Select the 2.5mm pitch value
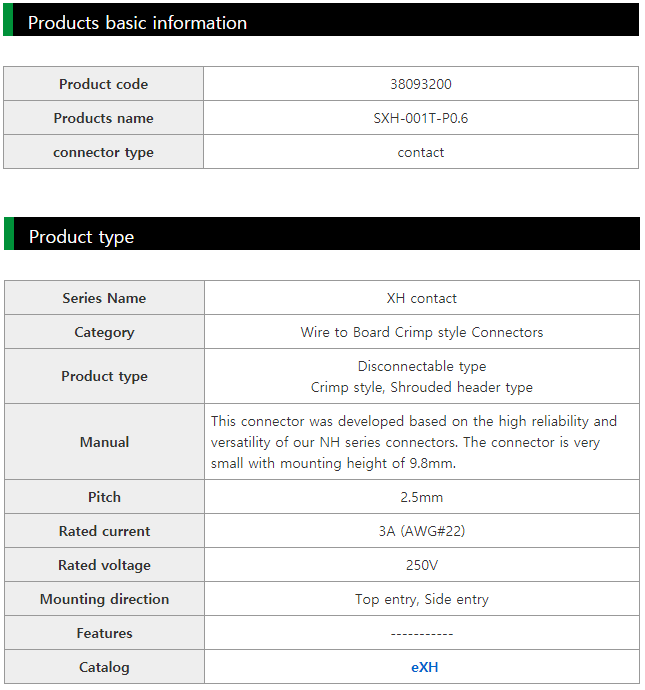 click(421, 497)
